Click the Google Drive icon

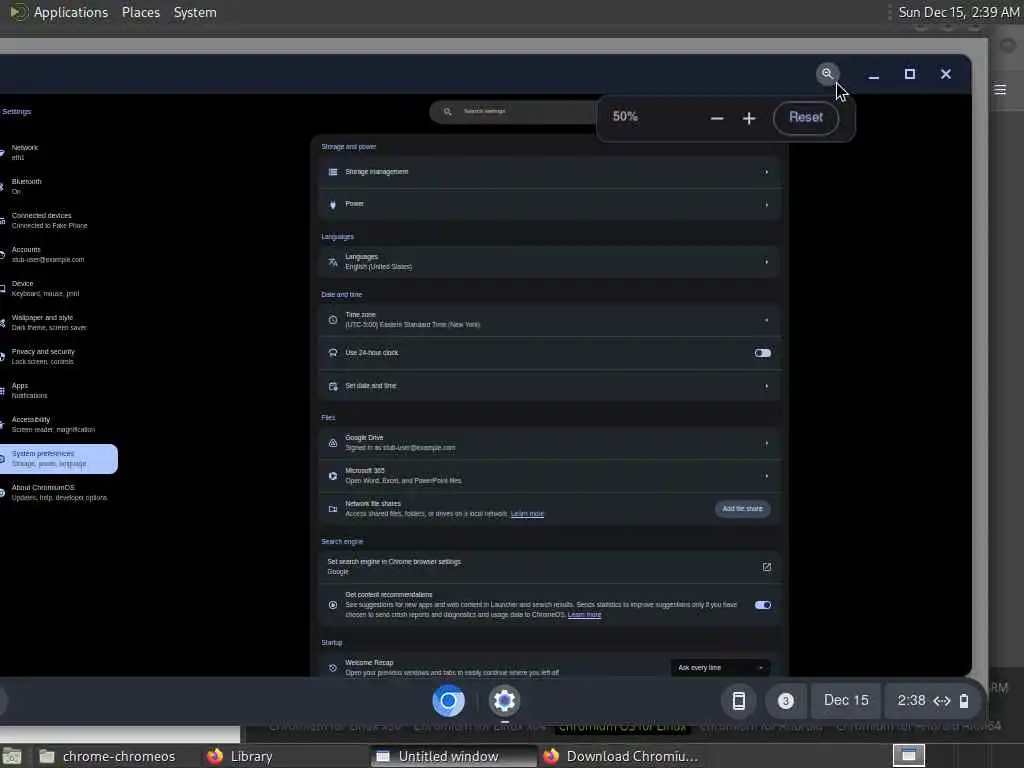pos(333,443)
